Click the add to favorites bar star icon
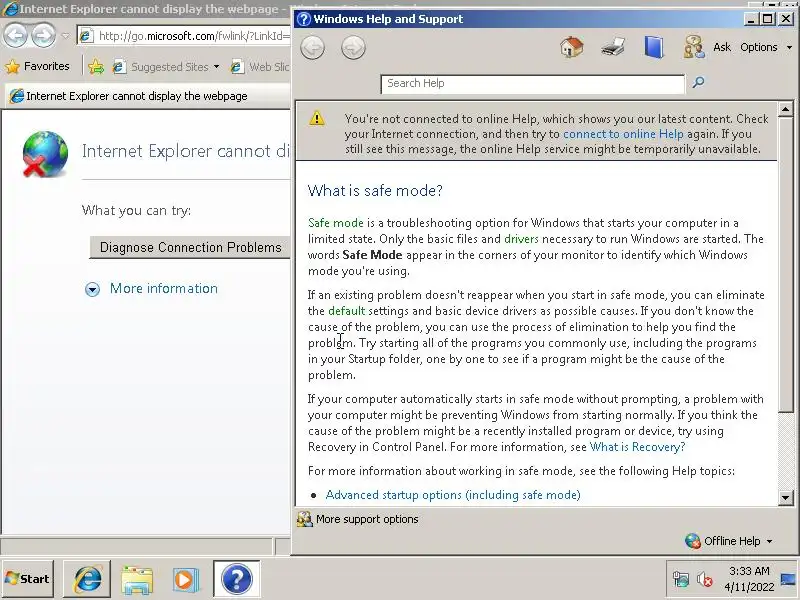Image resolution: width=800 pixels, height=600 pixels. tap(95, 67)
